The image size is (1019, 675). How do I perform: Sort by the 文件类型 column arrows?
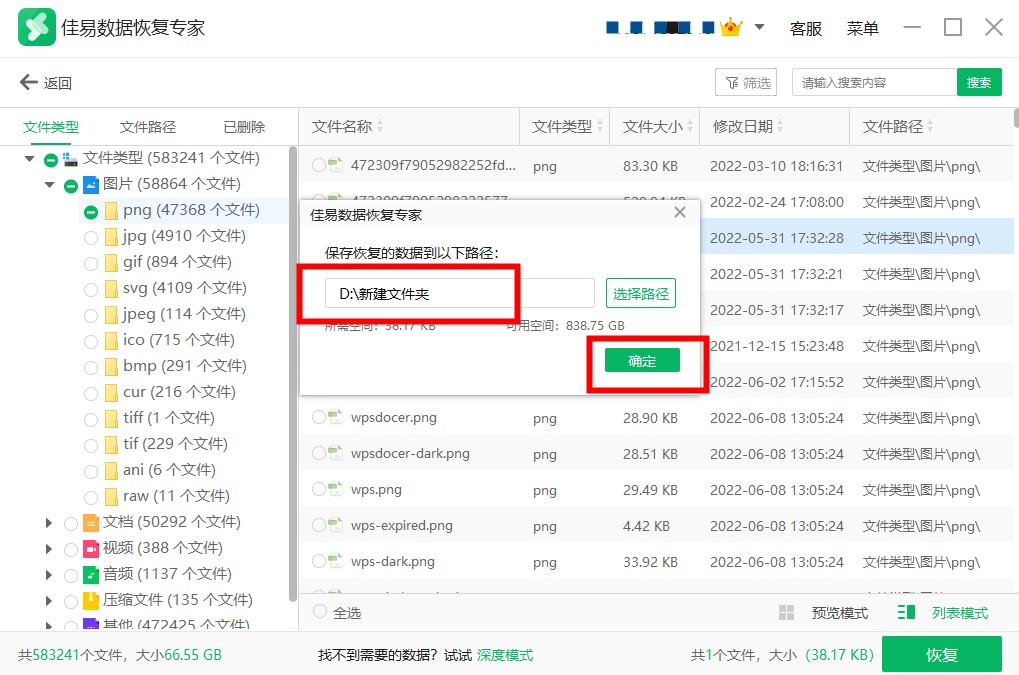tap(600, 127)
